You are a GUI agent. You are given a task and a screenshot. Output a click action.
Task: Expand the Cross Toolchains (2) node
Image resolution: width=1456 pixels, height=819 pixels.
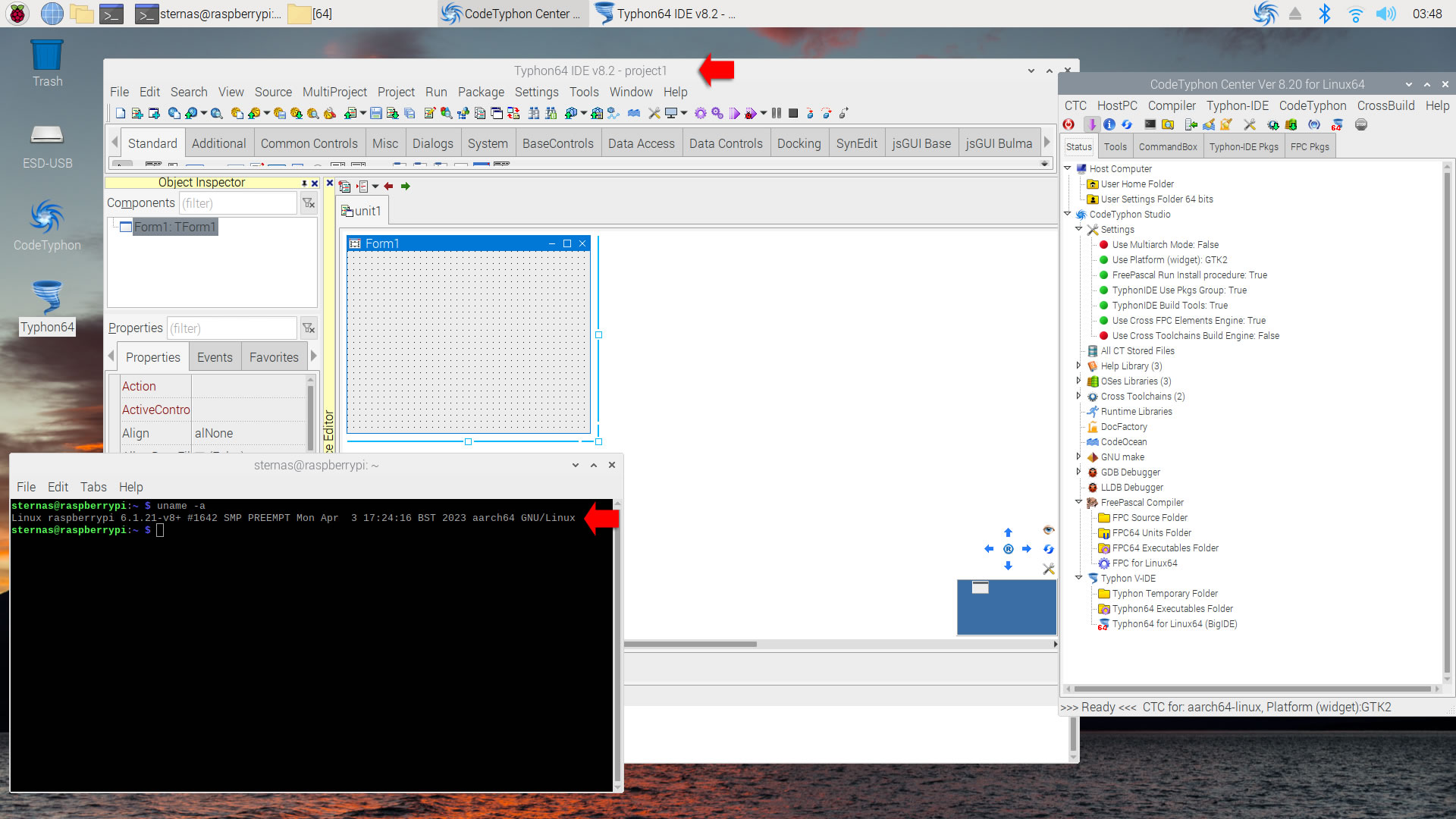click(x=1078, y=396)
